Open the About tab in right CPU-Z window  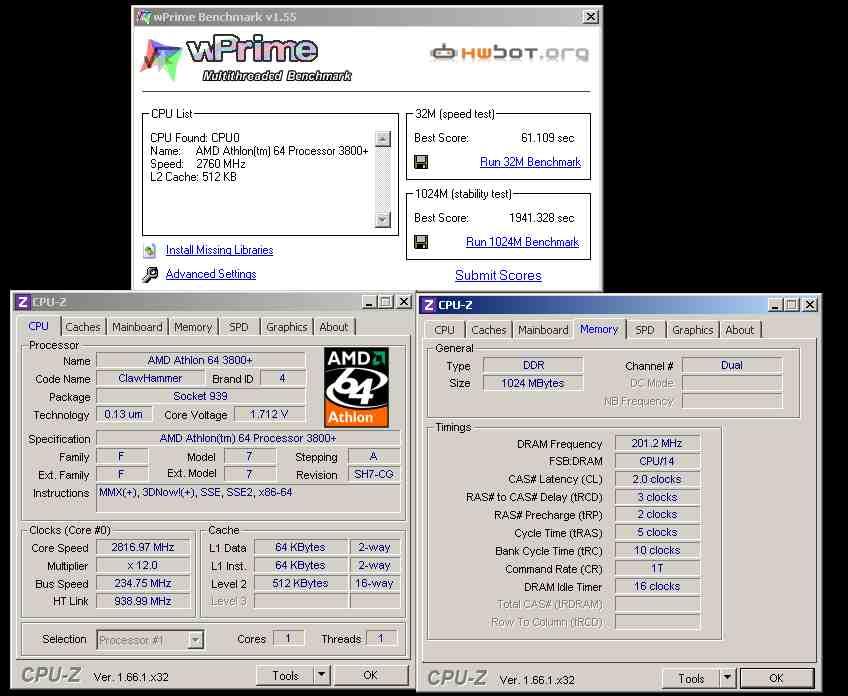pos(740,330)
